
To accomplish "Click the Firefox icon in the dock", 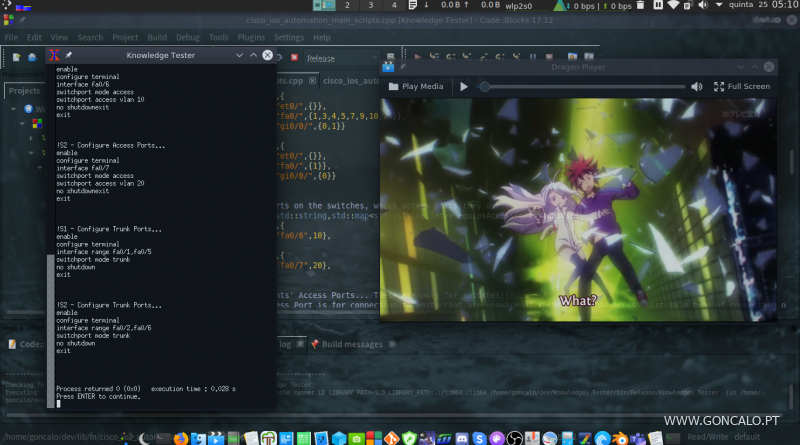I will pyautogui.click(x=182, y=438).
